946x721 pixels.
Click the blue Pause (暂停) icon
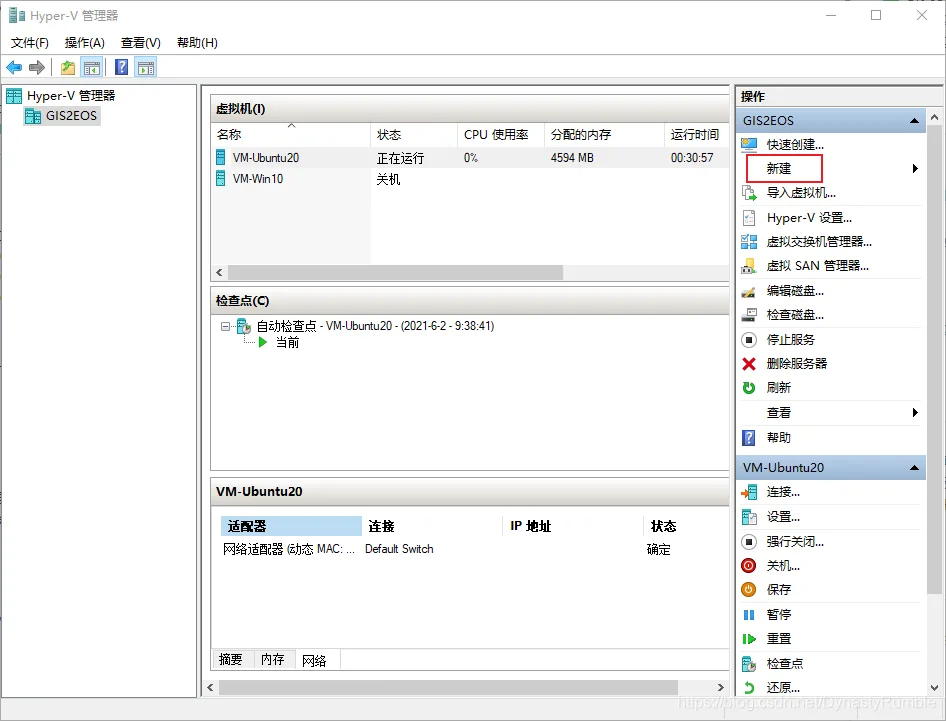(749, 615)
